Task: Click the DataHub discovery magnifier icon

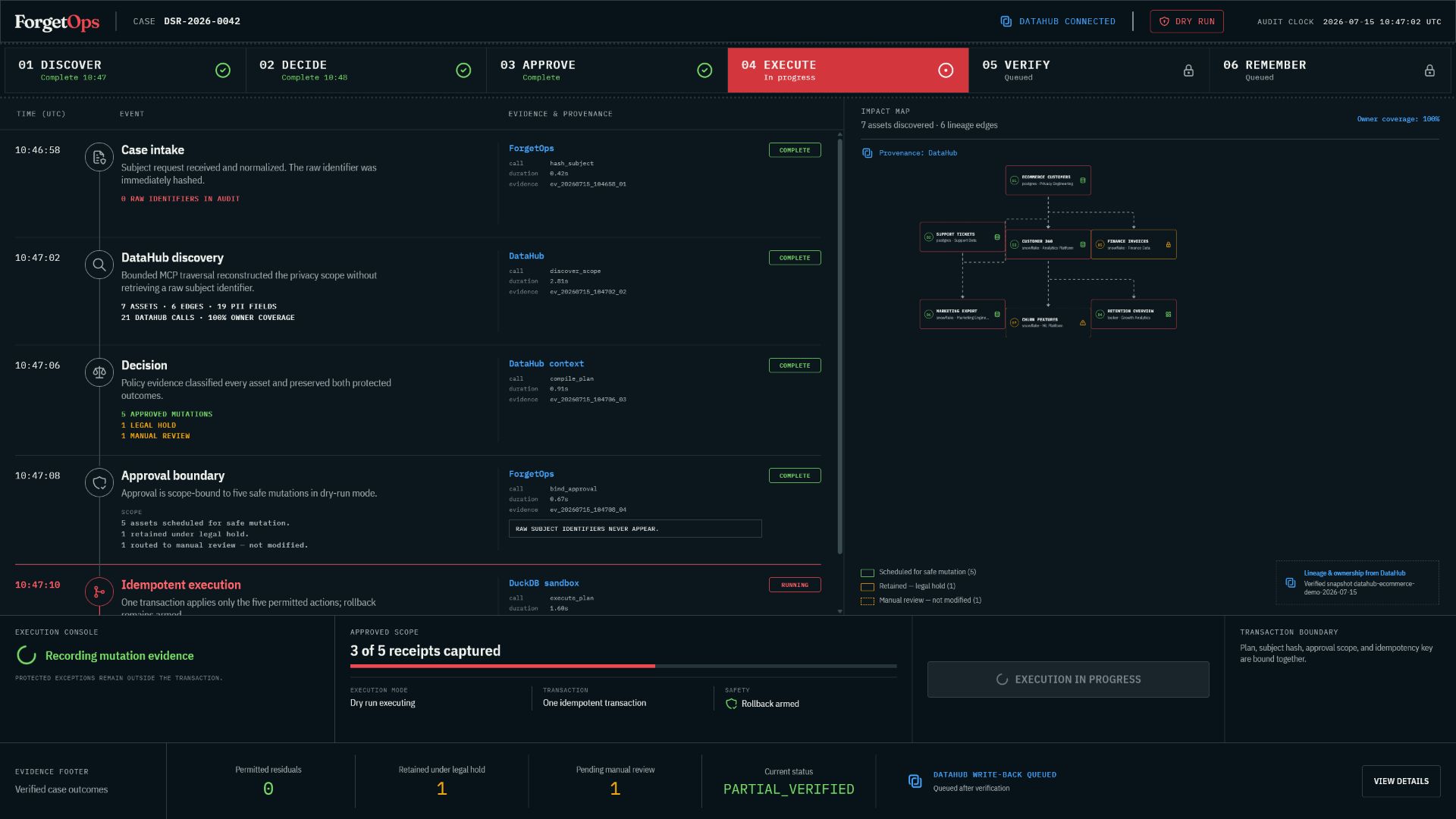Action: (99, 265)
